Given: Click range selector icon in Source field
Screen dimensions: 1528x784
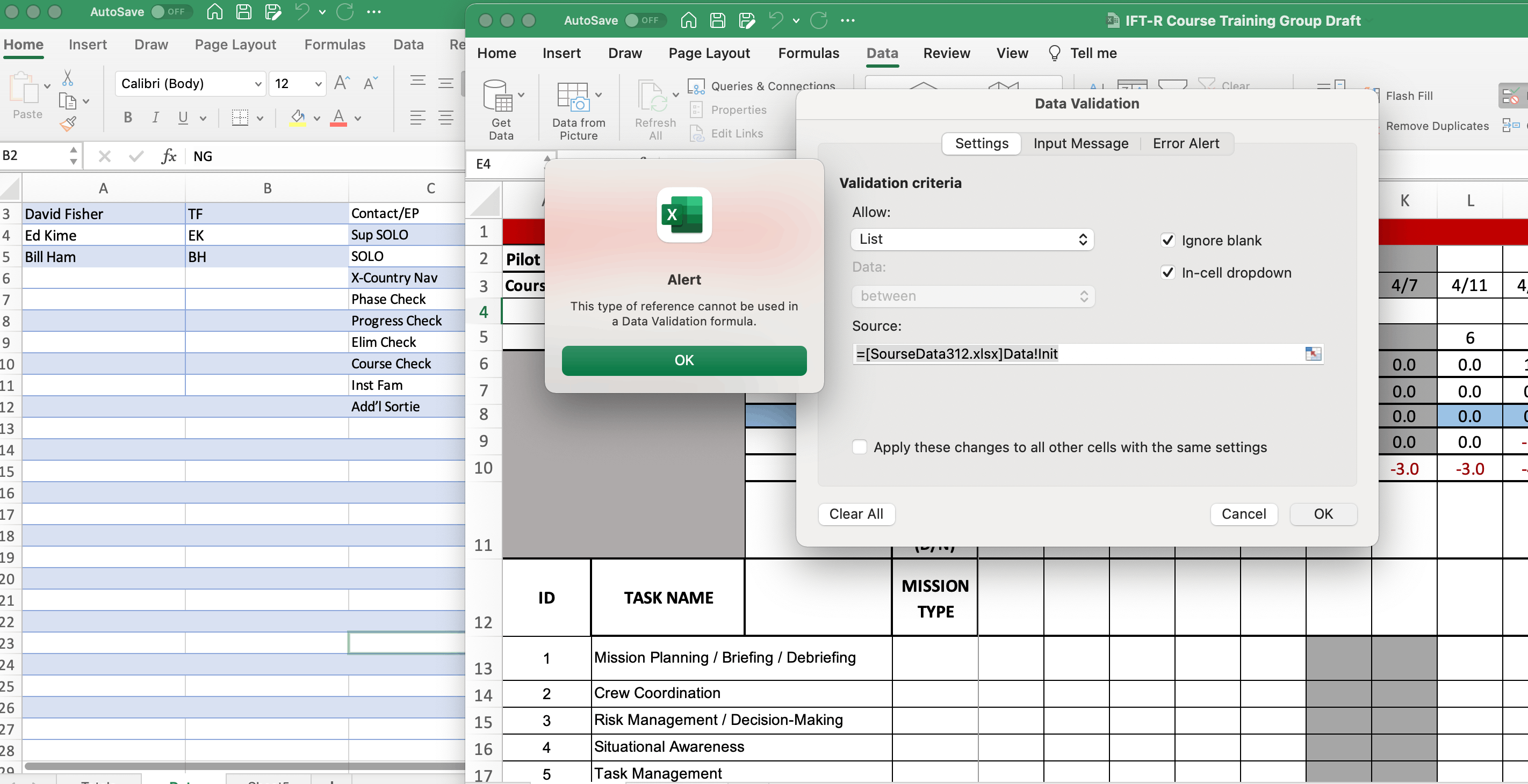Looking at the screenshot, I should coord(1313,354).
